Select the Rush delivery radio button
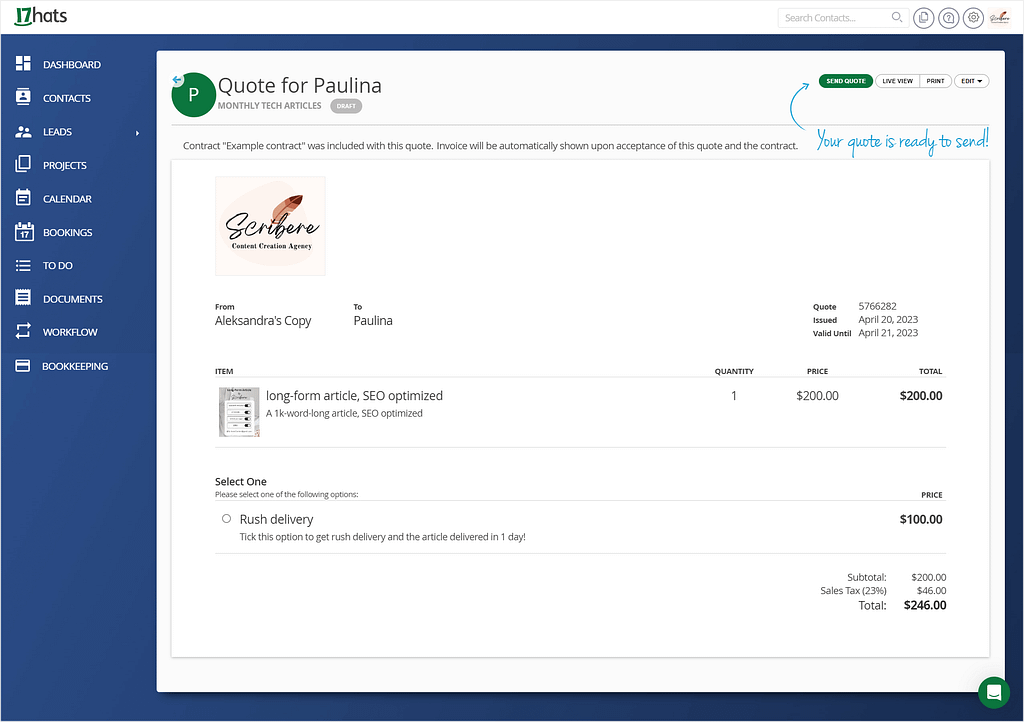 pyautogui.click(x=226, y=518)
